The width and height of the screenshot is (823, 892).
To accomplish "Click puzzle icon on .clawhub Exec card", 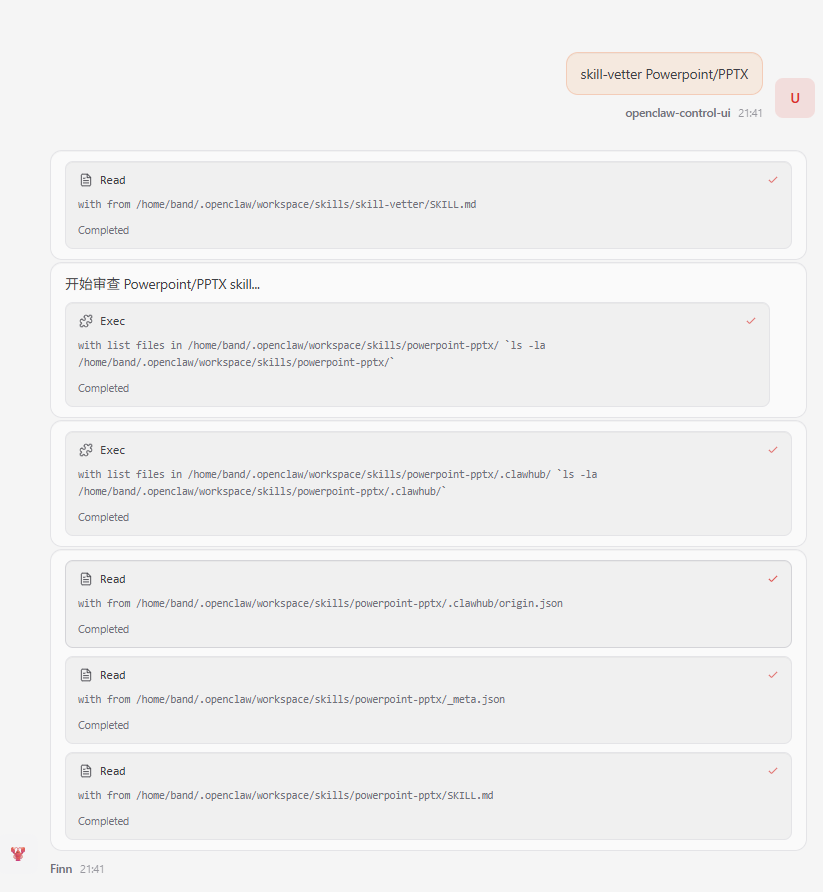I will [86, 451].
